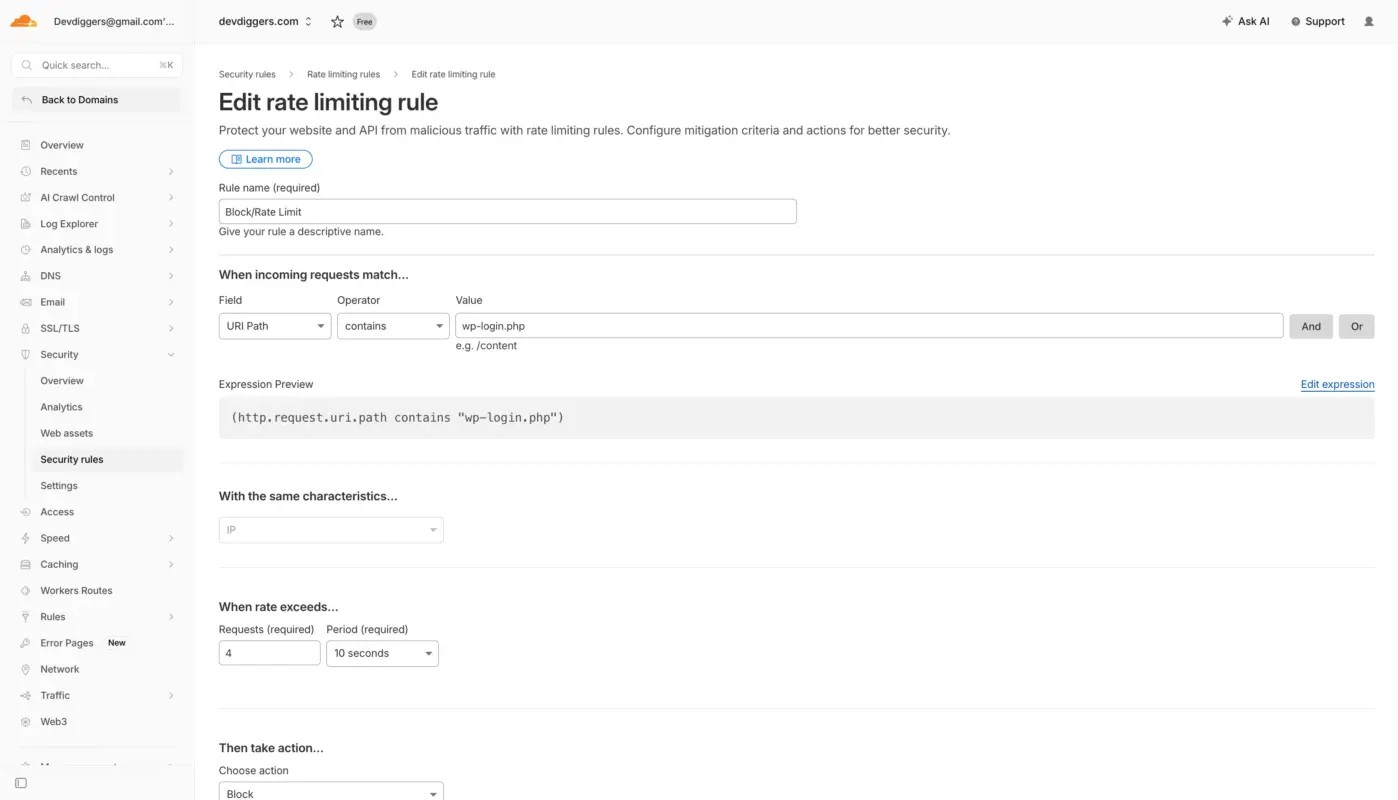Open the user profile icon
This screenshot has height=800, width=1398.
(x=1369, y=21)
